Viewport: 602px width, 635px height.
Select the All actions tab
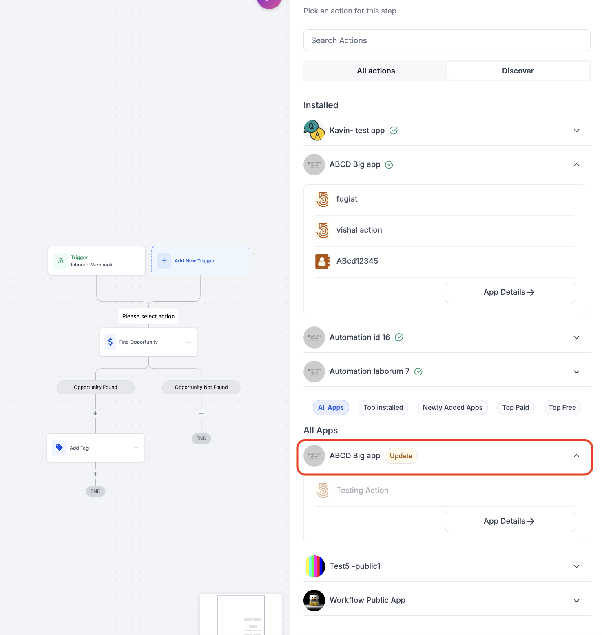(375, 70)
